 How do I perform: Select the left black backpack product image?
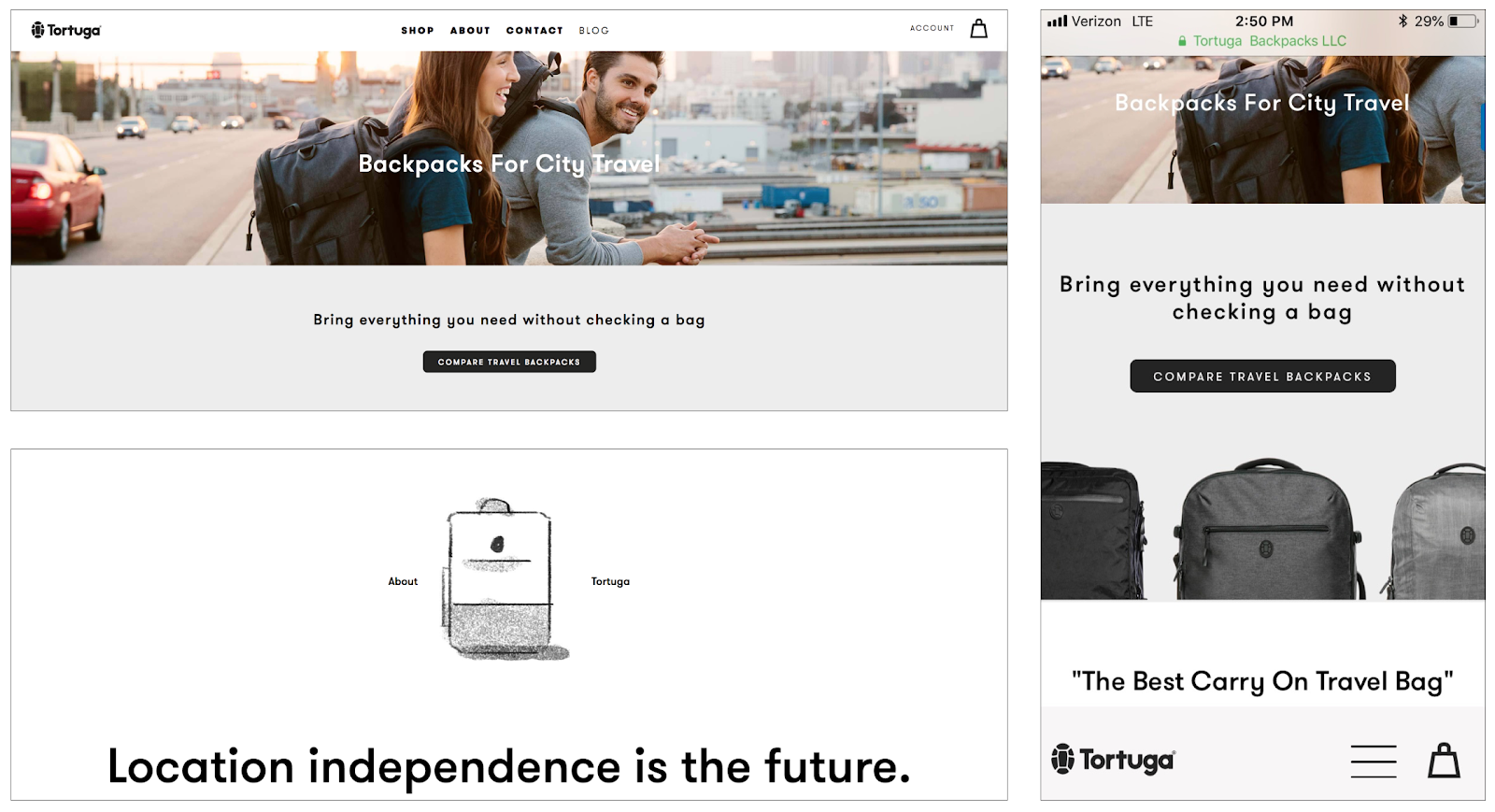[x=1093, y=531]
